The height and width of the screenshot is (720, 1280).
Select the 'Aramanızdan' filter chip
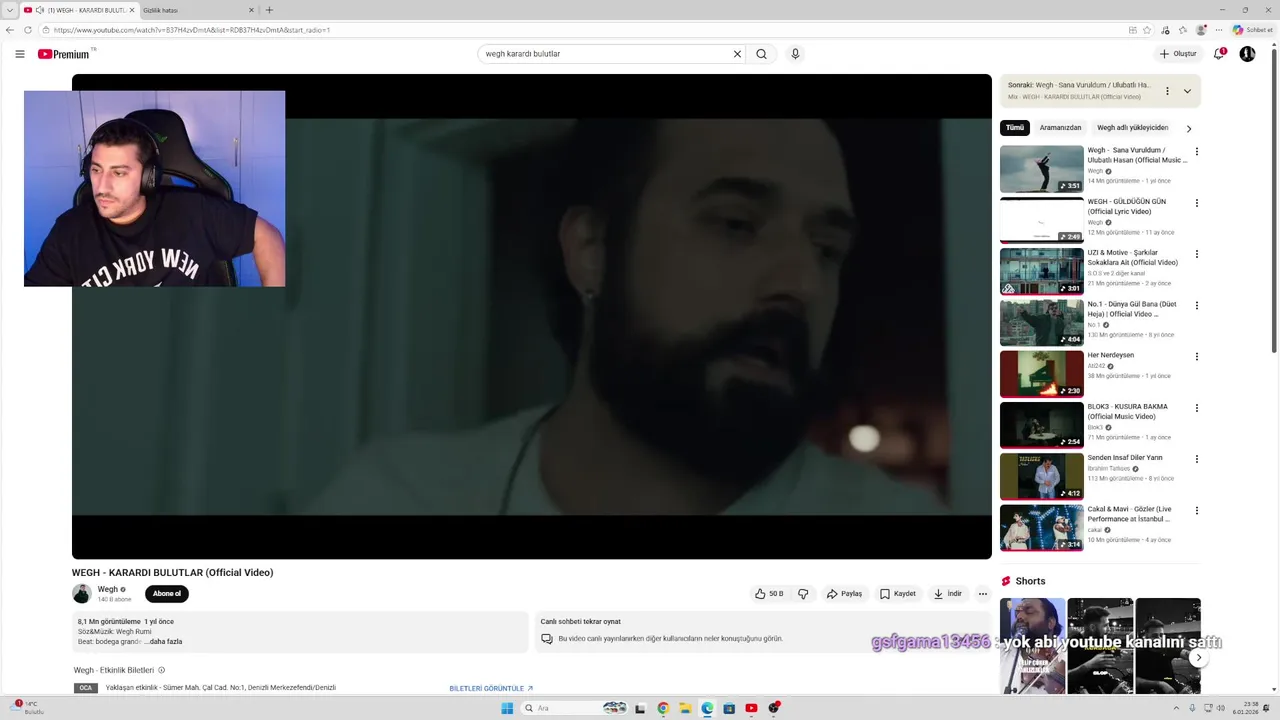pyautogui.click(x=1060, y=128)
